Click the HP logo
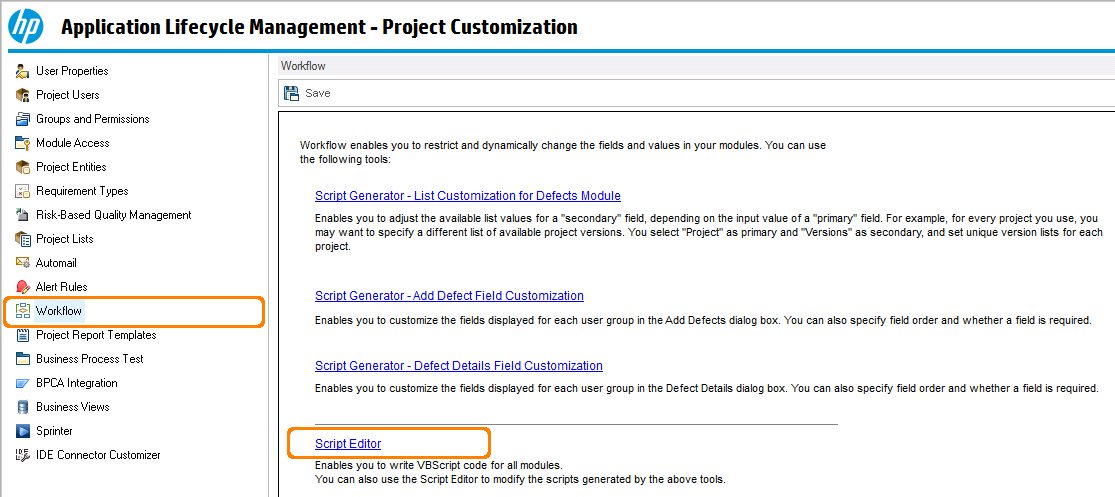Image resolution: width=1115 pixels, height=497 pixels. (x=26, y=27)
